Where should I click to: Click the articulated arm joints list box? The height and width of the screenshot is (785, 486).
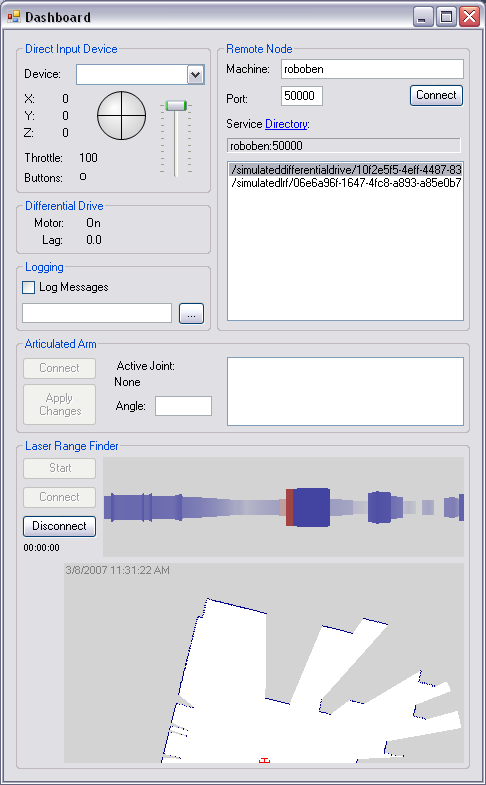345,391
